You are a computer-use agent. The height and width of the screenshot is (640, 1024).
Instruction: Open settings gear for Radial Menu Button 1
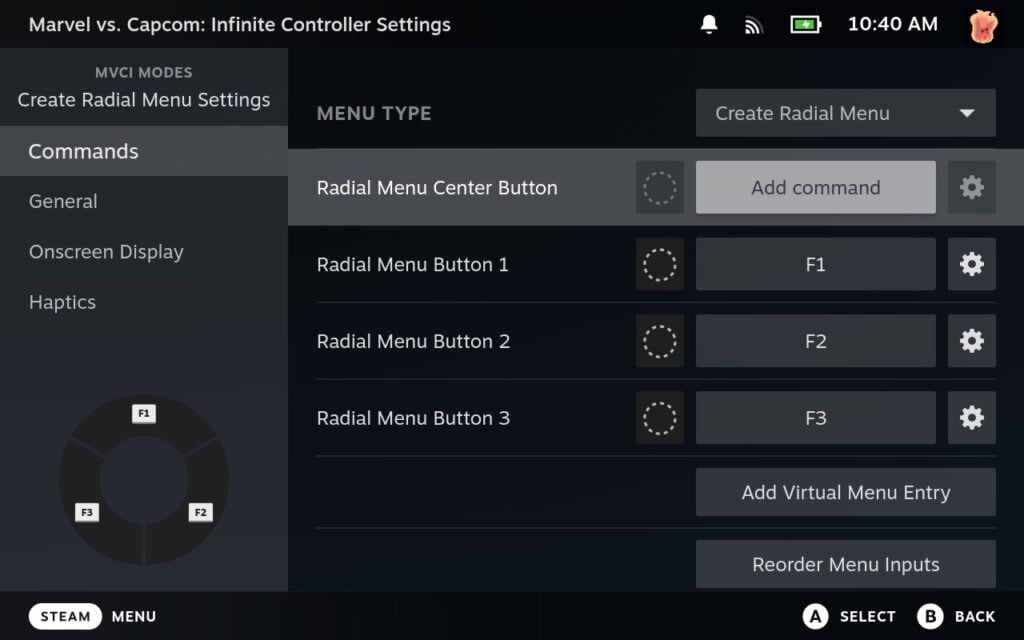(x=971, y=264)
